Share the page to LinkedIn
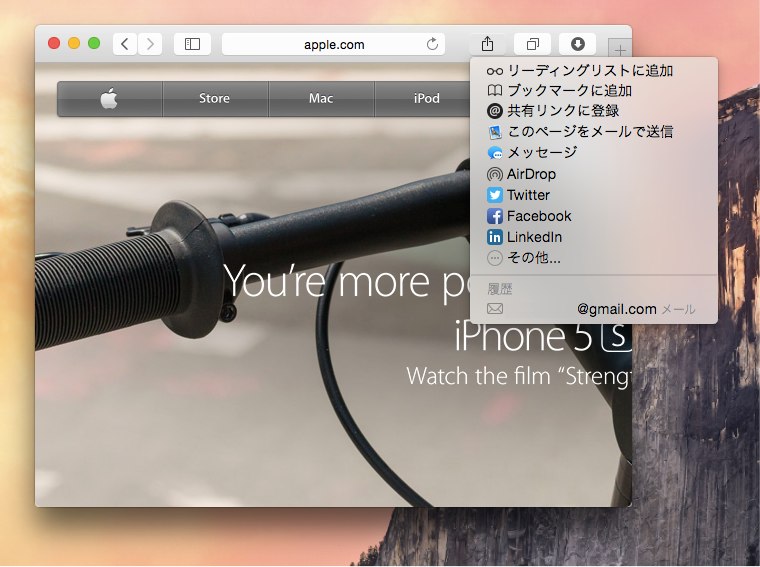This screenshot has height=567, width=760. (x=594, y=237)
